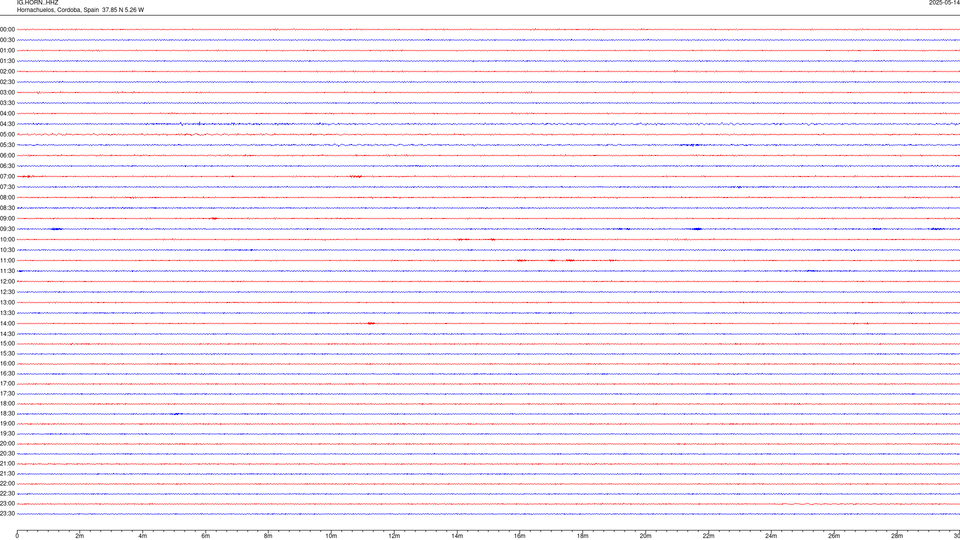Image resolution: width=960 pixels, height=540 pixels.
Task: Select the 14m axis tick label
Action: point(457,536)
